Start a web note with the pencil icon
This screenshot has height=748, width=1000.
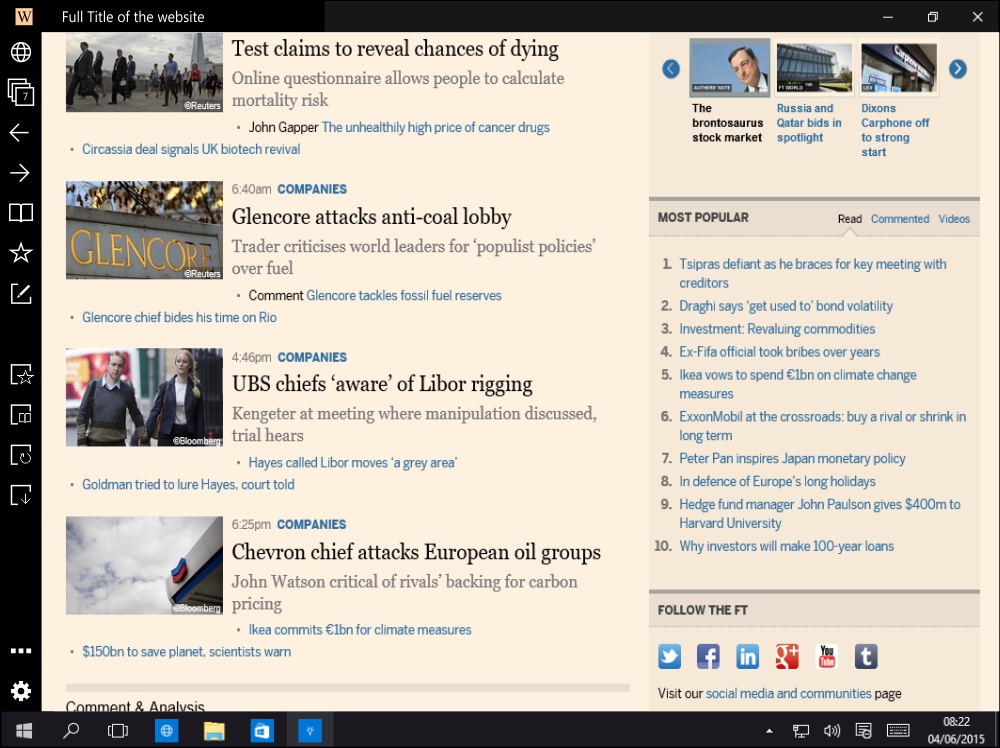coord(21,293)
